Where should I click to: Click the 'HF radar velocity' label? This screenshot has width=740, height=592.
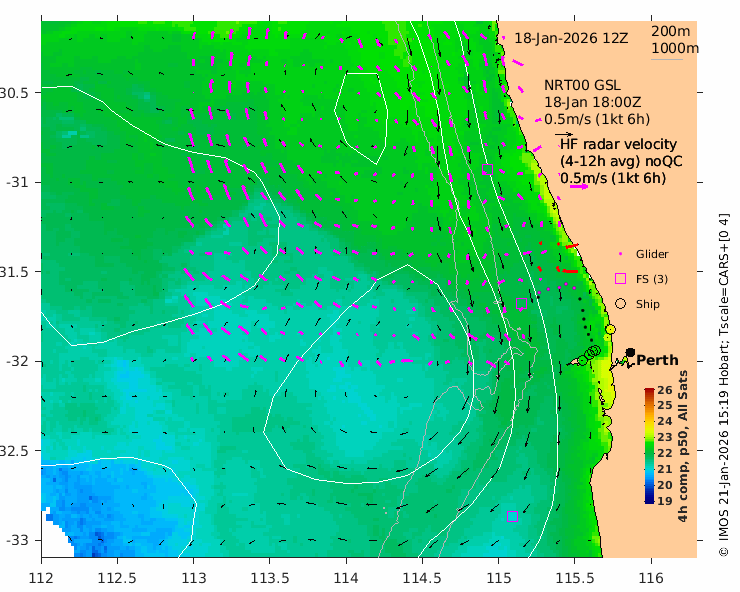coord(618,144)
